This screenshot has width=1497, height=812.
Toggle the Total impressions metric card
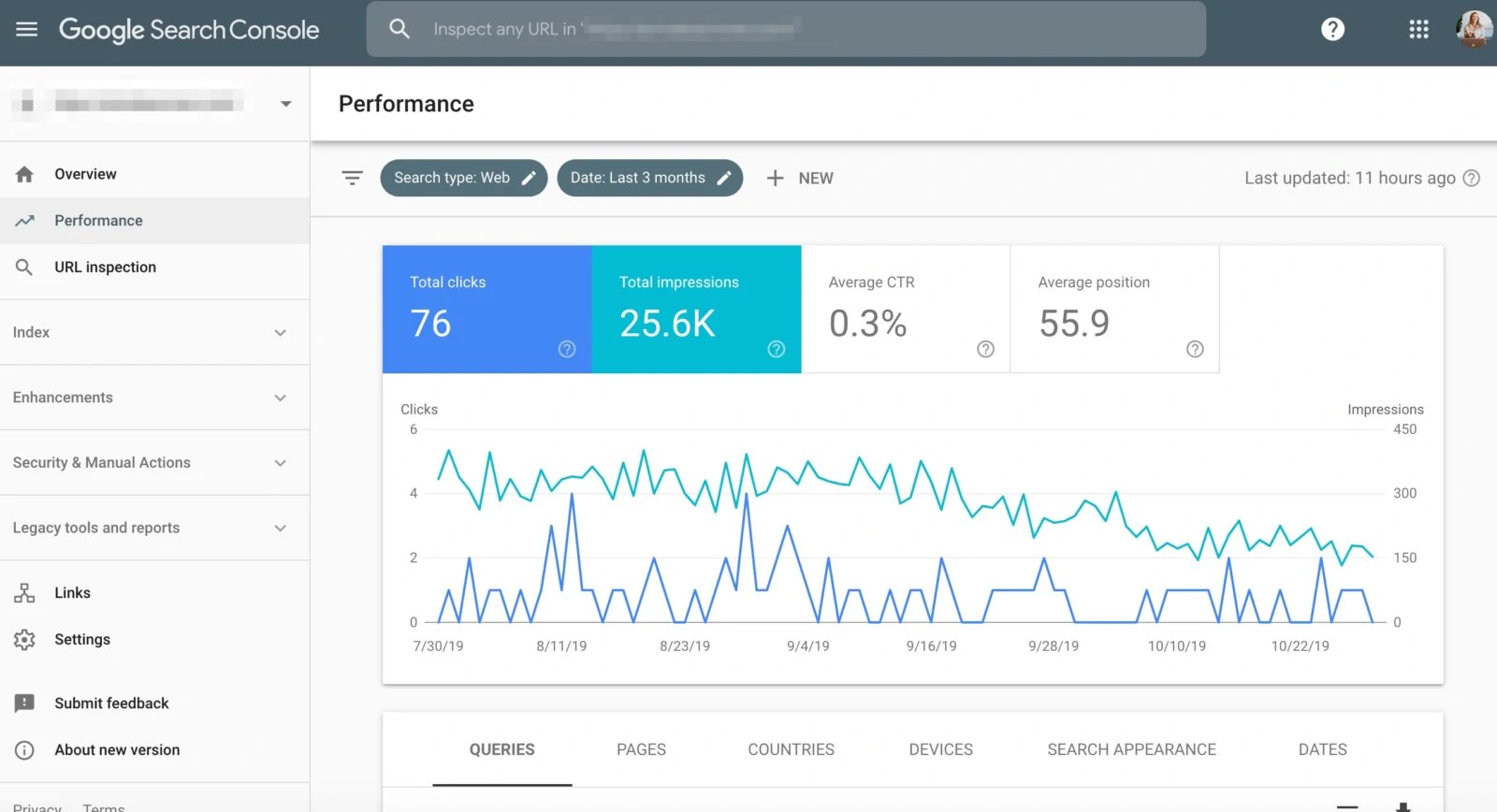coord(696,309)
